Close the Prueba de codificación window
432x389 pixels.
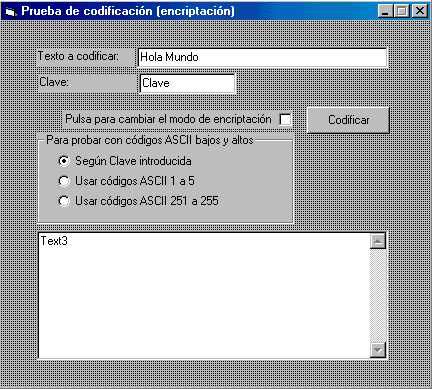tap(420, 11)
